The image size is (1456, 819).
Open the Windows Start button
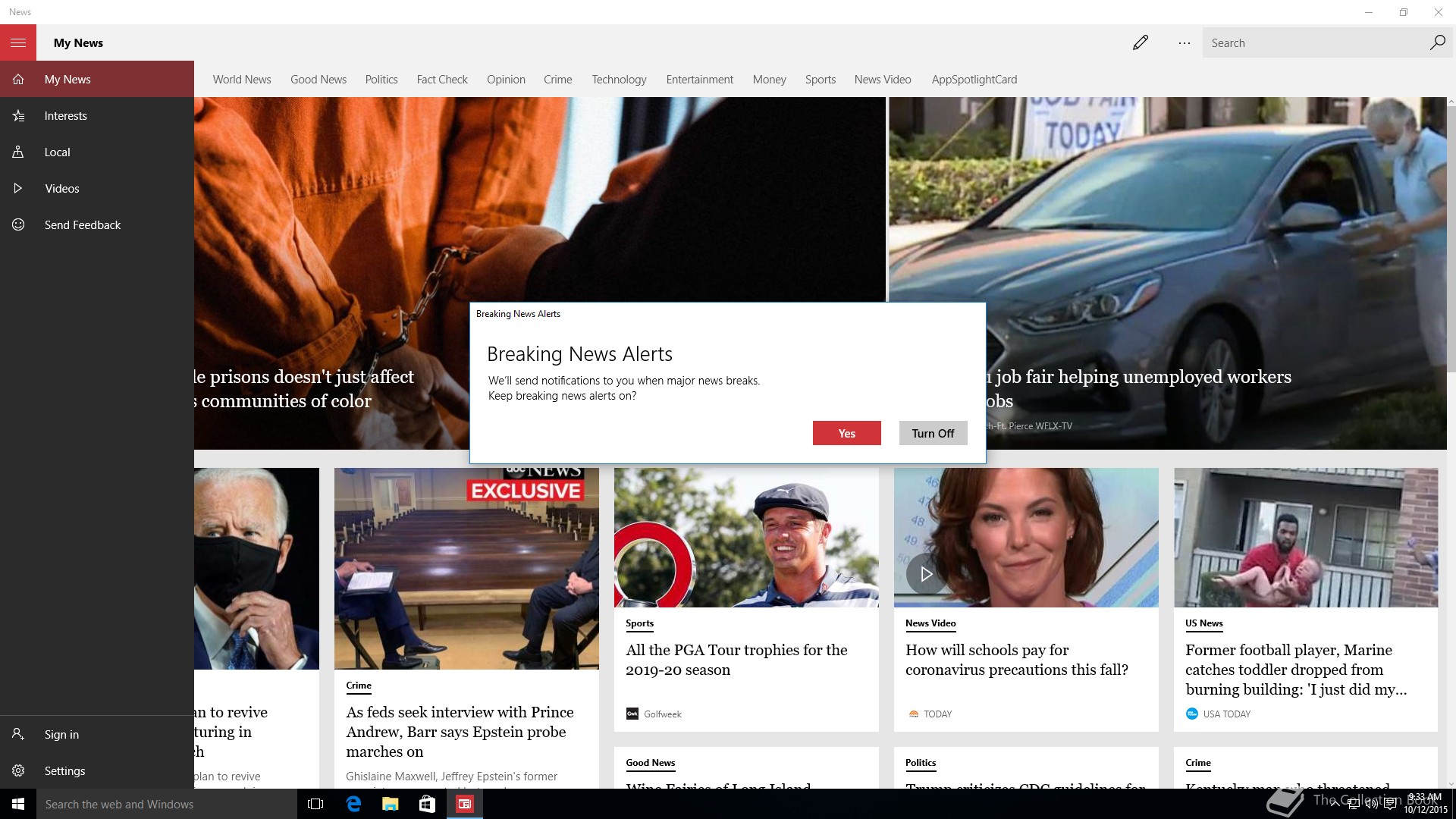(18, 804)
